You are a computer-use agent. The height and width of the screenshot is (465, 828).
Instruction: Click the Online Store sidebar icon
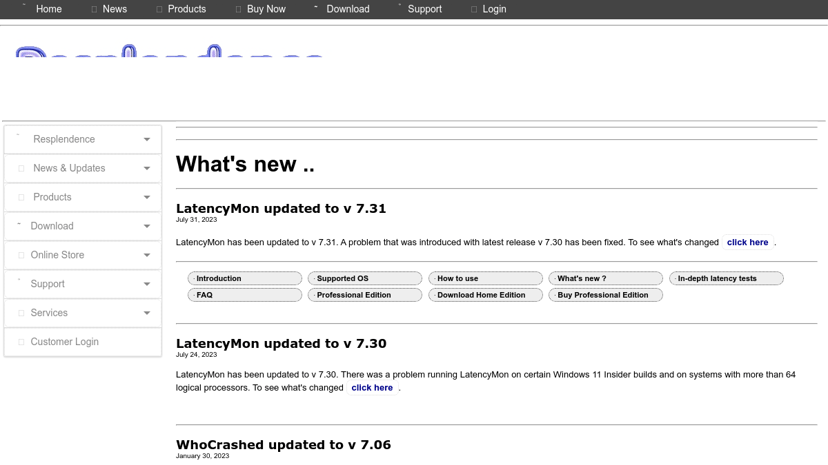(21, 255)
